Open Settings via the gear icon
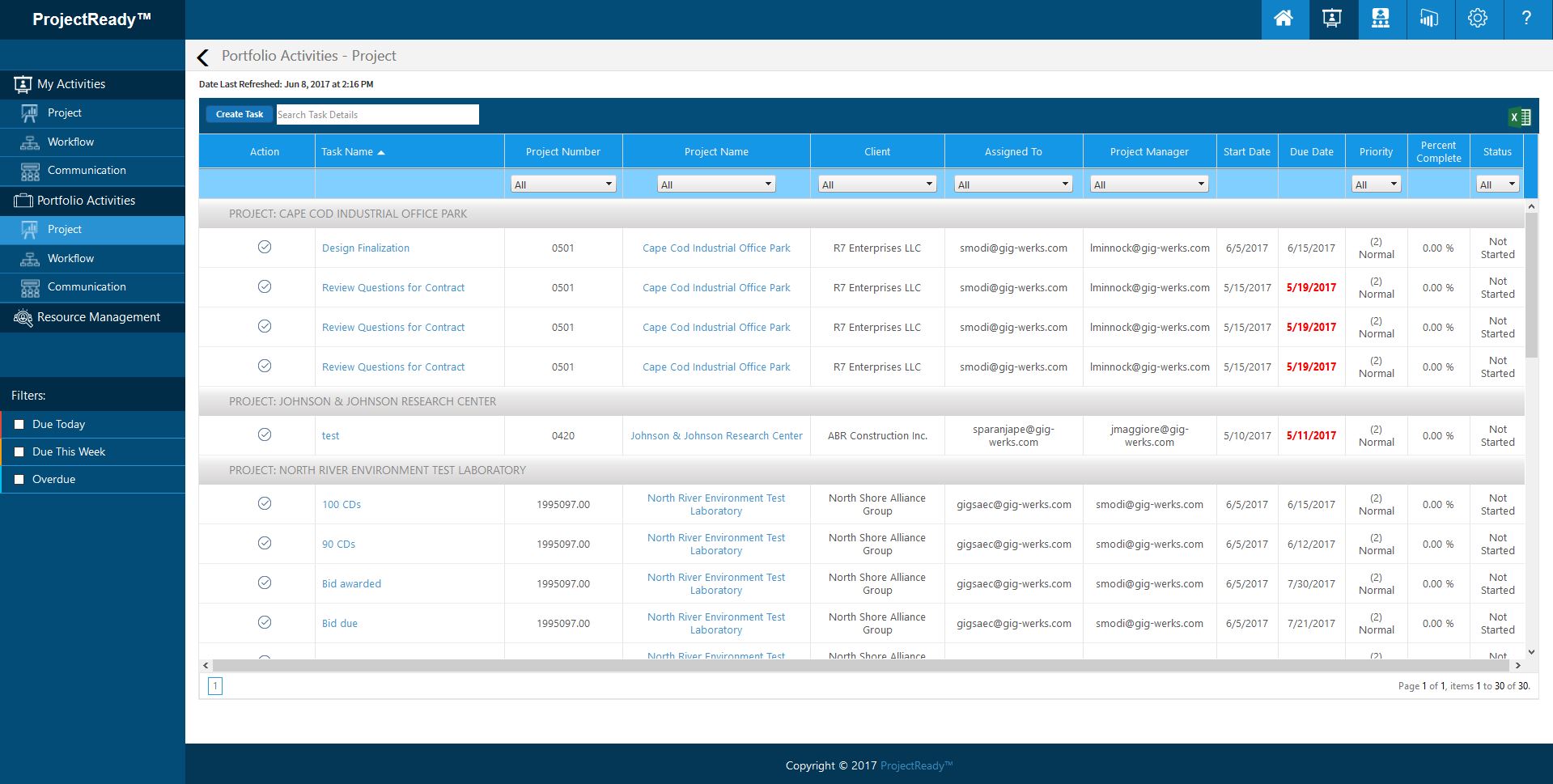The height and width of the screenshot is (784, 1553). 1478,19
